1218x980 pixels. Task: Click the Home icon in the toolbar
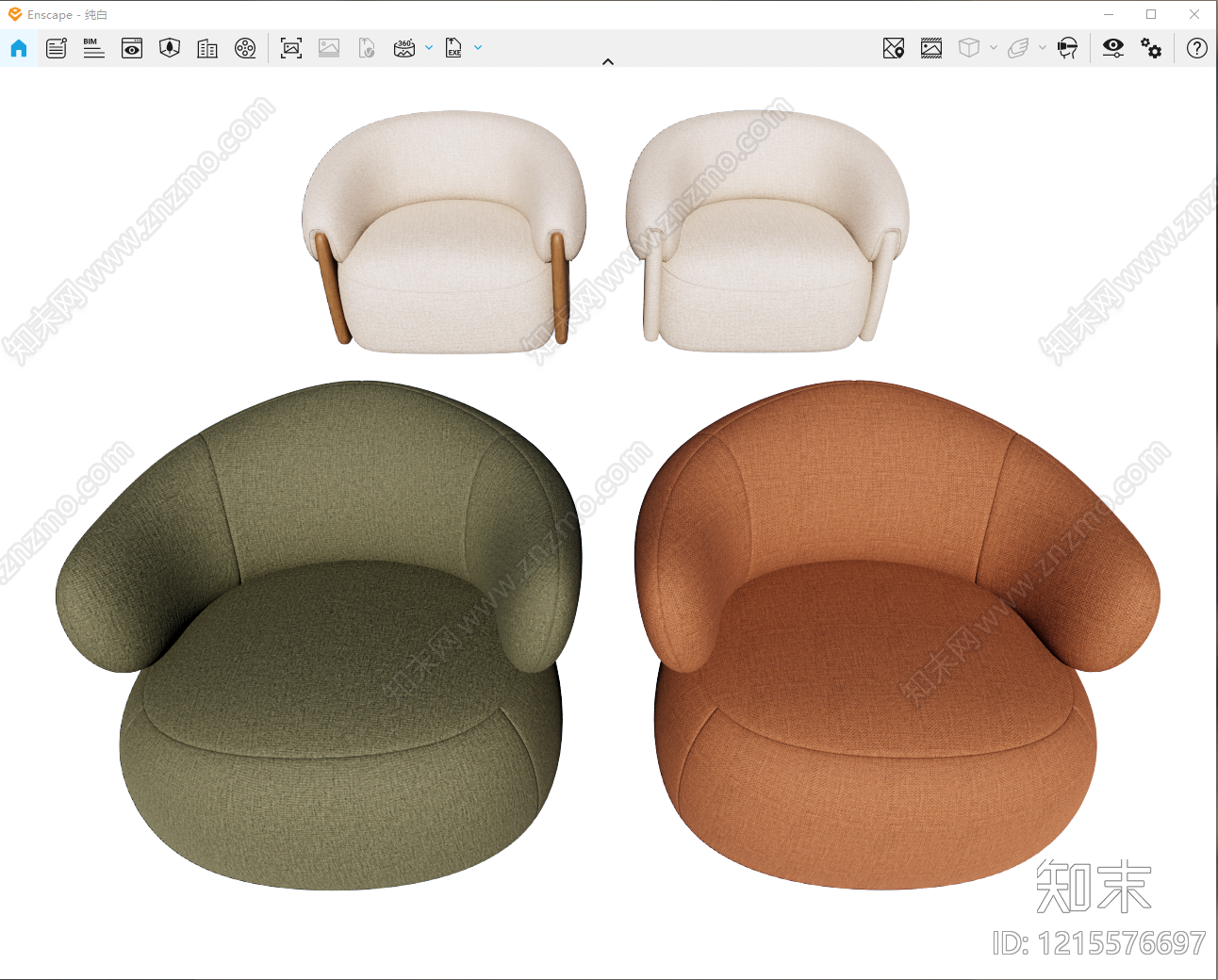pos(19,48)
